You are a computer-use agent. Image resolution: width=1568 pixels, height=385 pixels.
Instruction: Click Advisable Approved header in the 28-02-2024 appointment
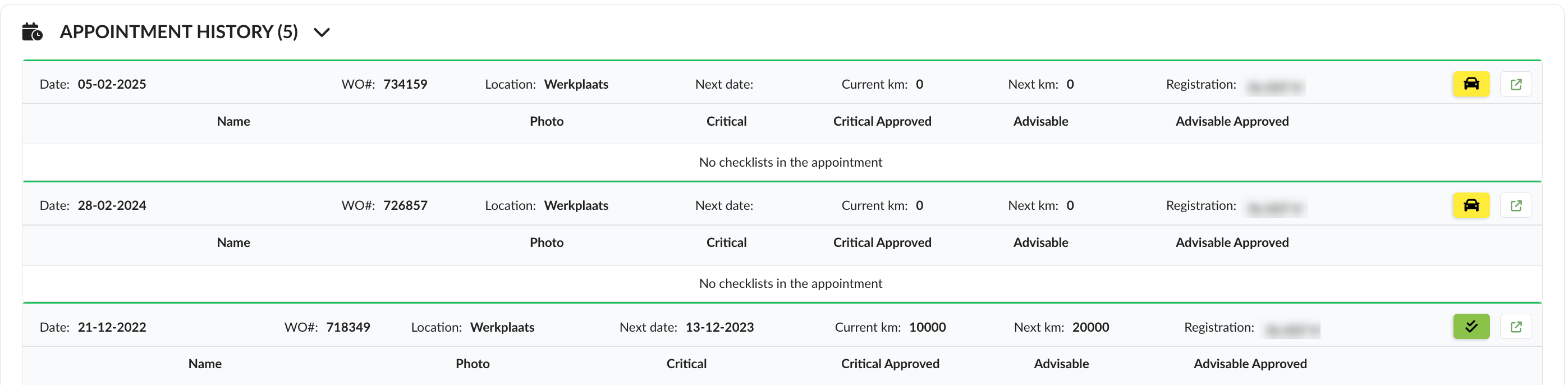pyautogui.click(x=1231, y=242)
